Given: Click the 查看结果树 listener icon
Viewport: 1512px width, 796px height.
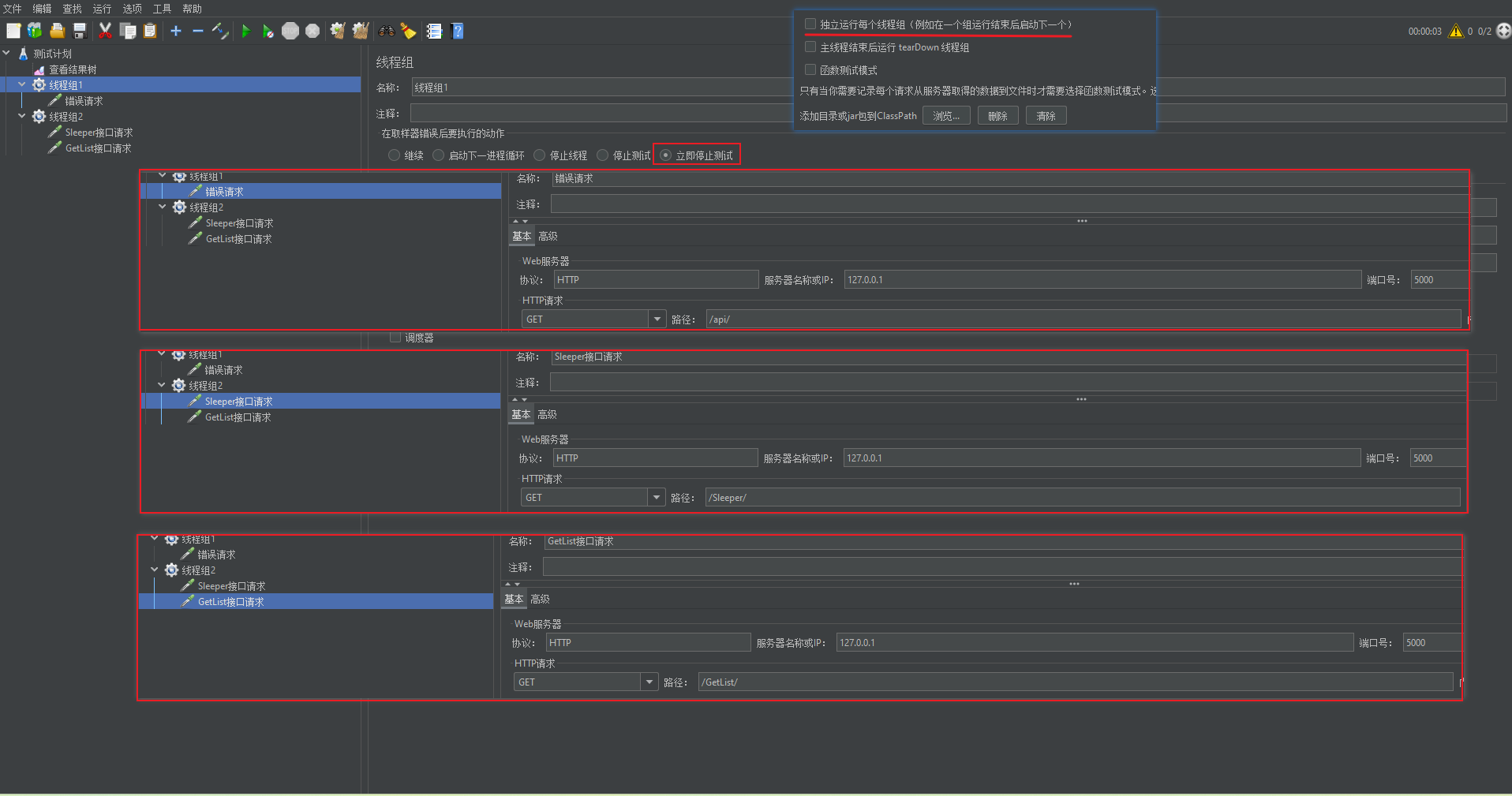Looking at the screenshot, I should click(x=39, y=69).
